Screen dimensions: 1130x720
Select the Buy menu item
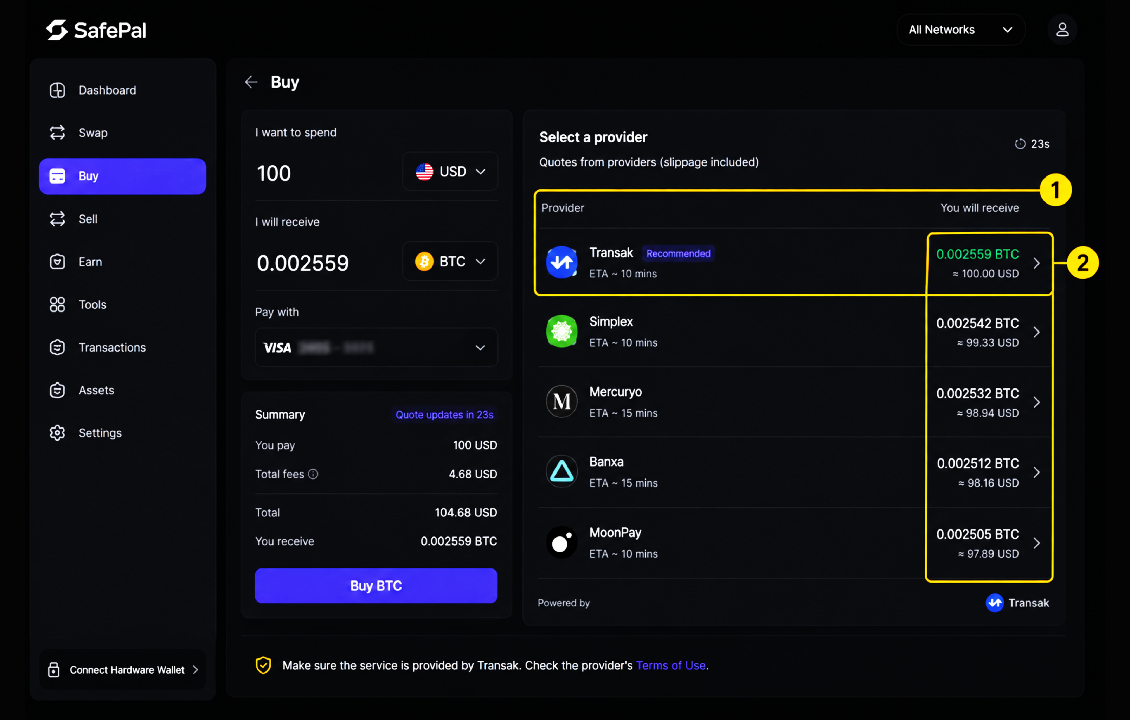click(123, 176)
